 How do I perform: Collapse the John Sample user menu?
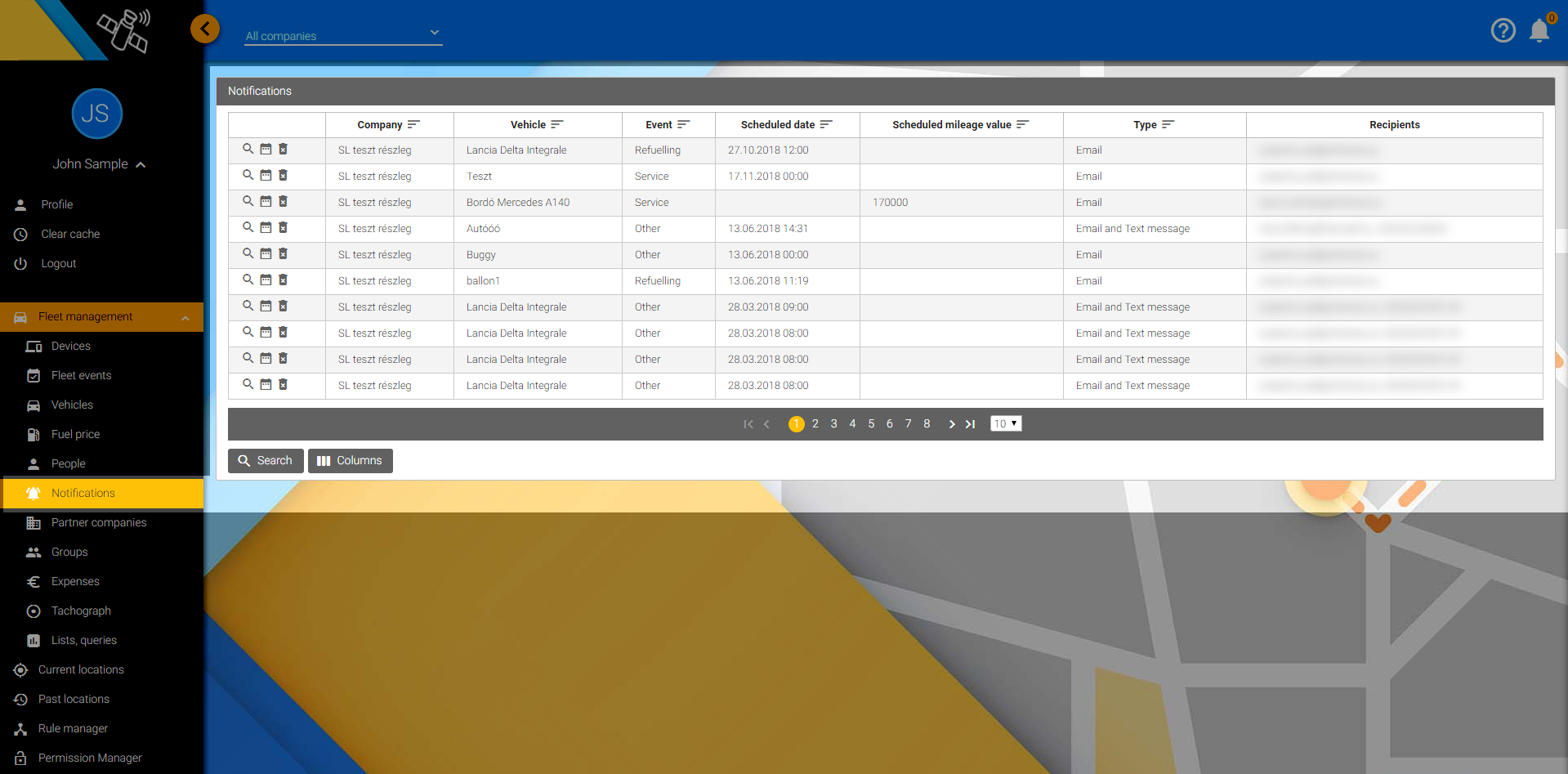pos(141,164)
